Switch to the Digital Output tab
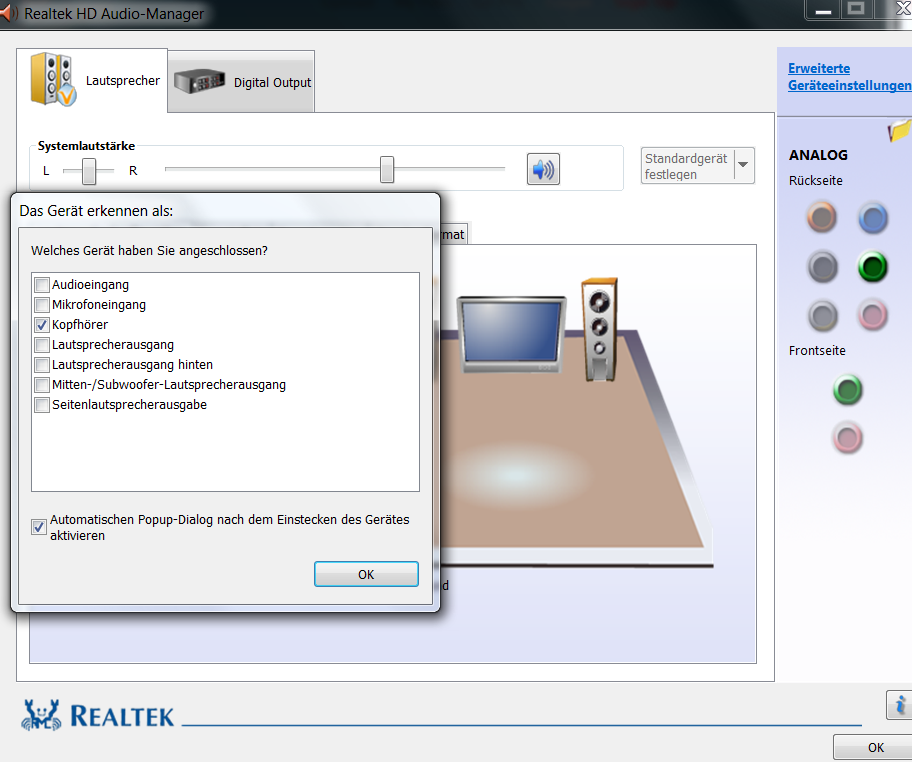 [x=241, y=82]
